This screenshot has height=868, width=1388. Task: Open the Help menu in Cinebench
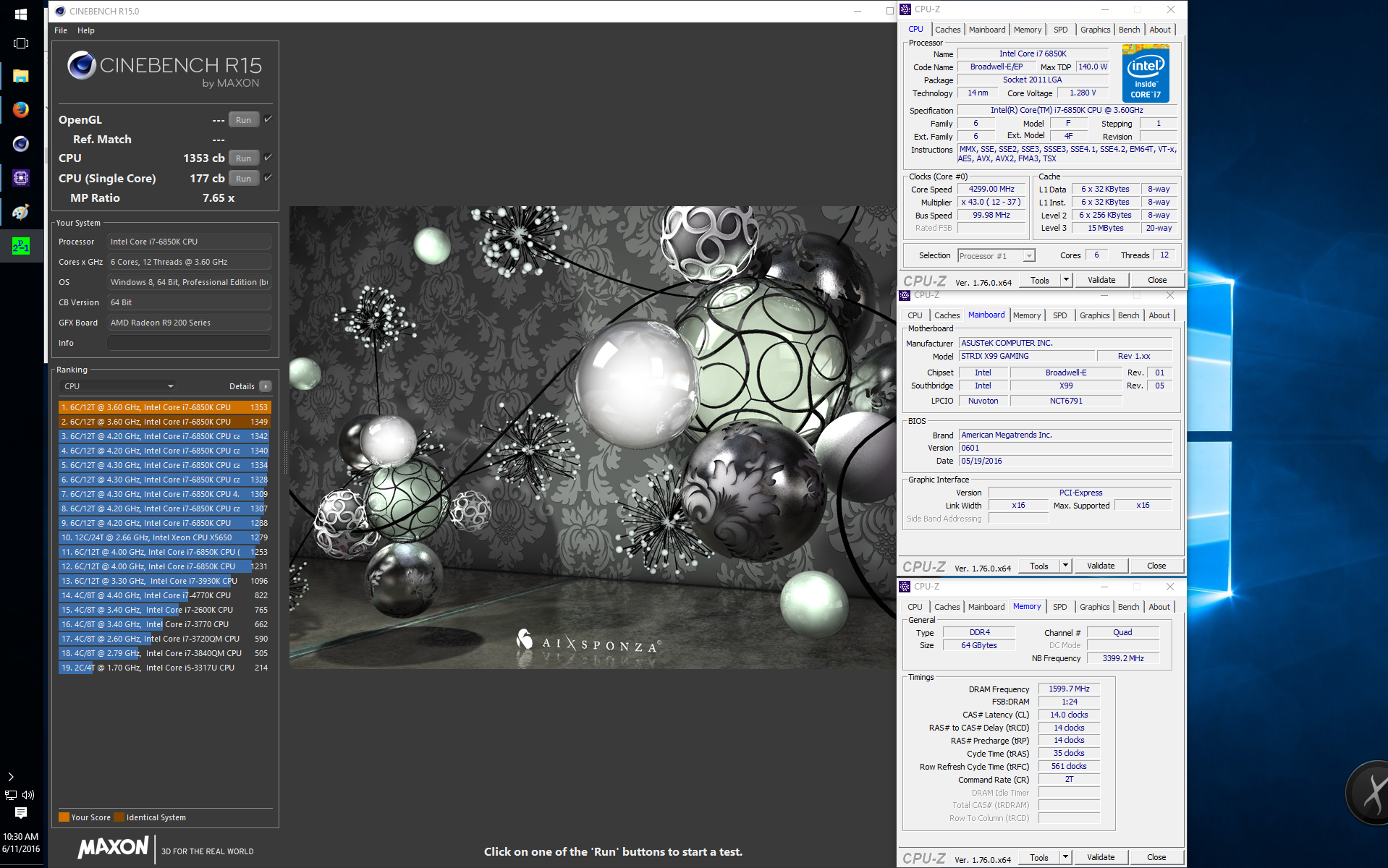86,30
